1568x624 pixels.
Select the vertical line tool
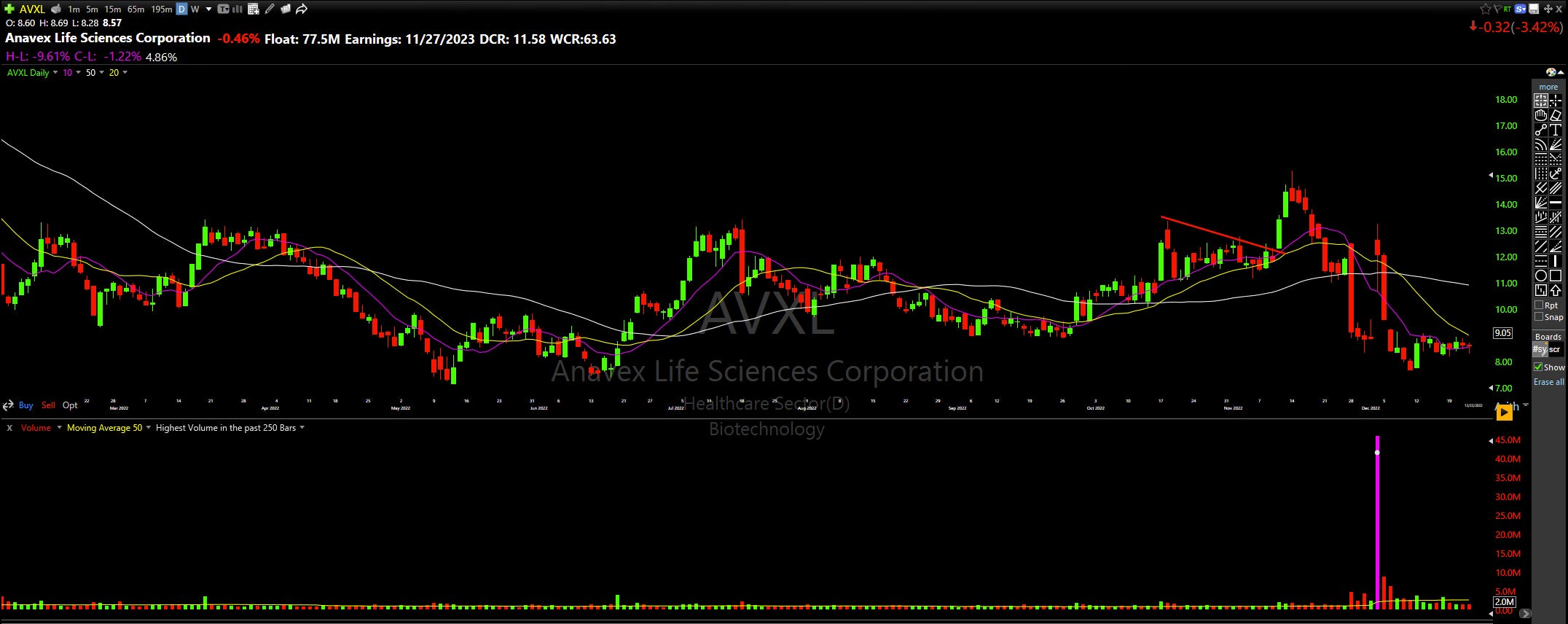[1556, 260]
